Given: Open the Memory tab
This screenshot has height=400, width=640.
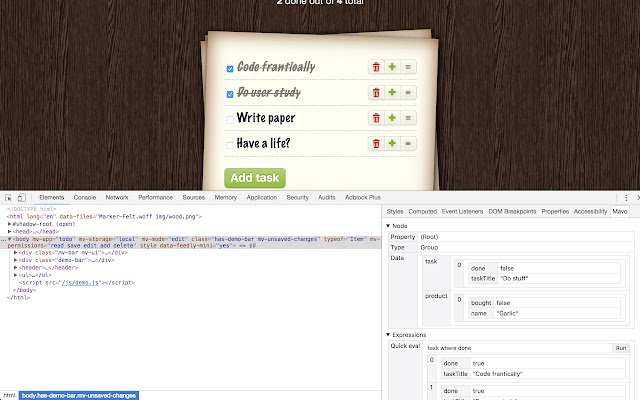Looking at the screenshot, I should (226, 198).
